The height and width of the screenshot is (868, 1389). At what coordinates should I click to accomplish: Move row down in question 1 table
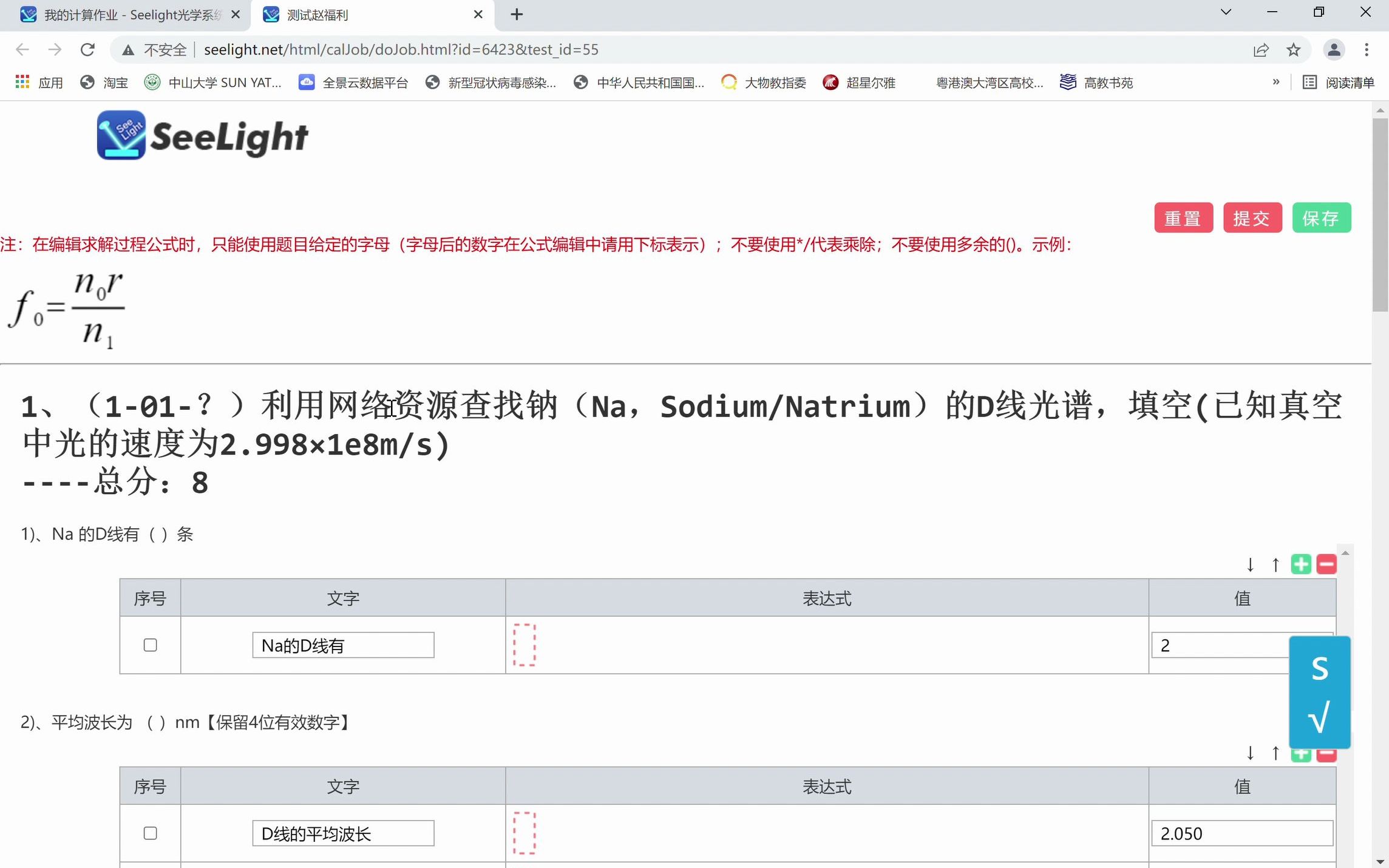(1250, 565)
